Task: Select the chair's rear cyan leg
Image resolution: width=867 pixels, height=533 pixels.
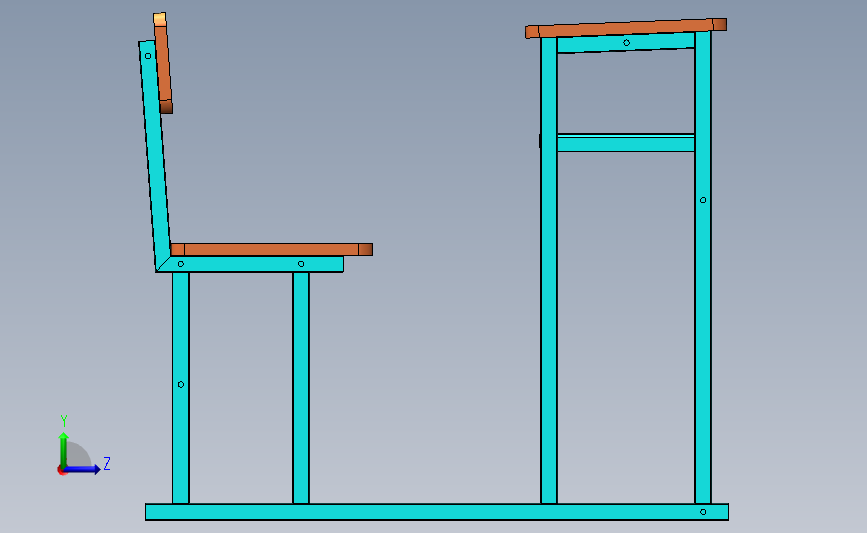Action: tap(181, 388)
